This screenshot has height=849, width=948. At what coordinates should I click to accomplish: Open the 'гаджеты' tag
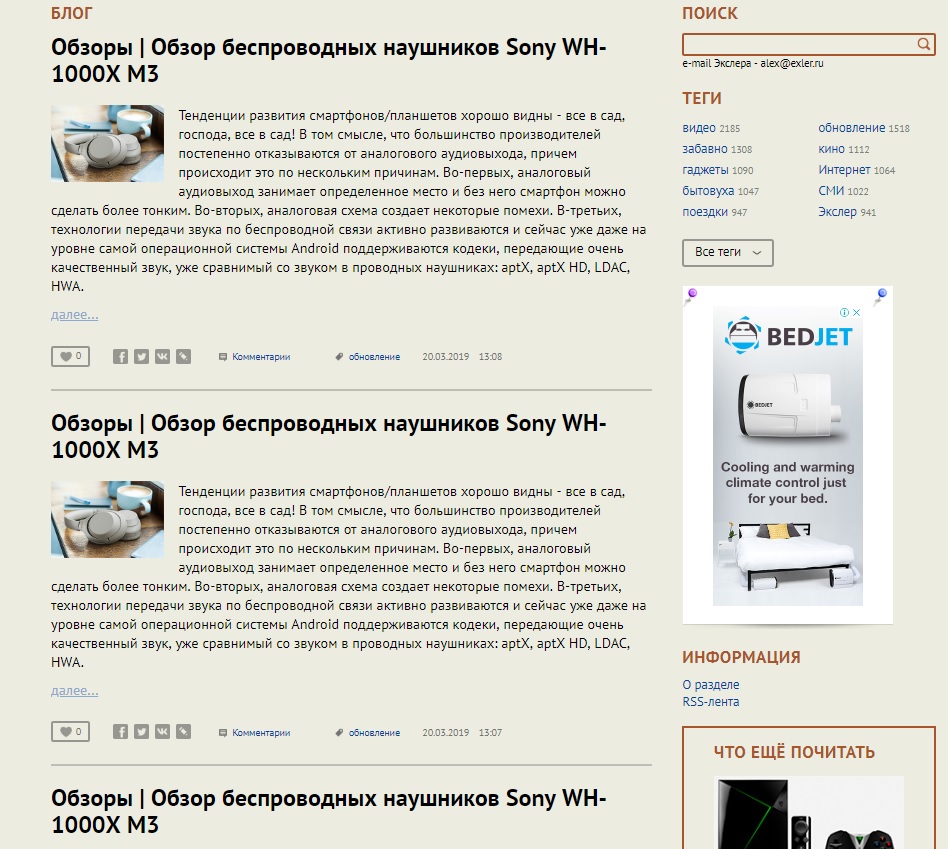click(705, 170)
